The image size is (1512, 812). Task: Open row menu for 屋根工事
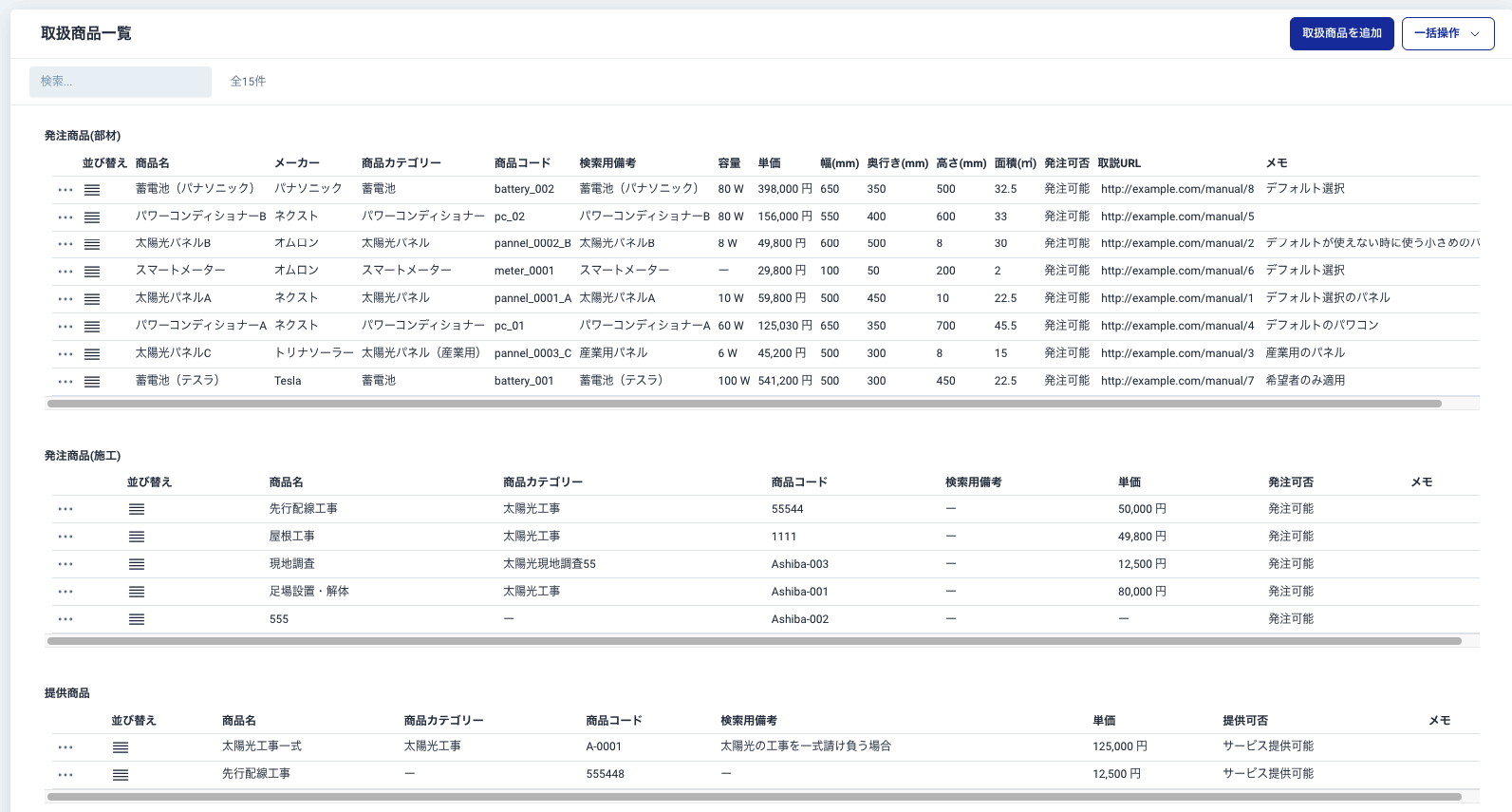(65, 537)
